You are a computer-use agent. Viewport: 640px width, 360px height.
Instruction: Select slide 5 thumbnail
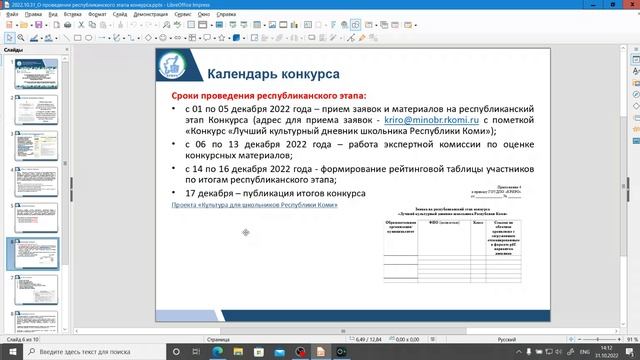[36, 218]
